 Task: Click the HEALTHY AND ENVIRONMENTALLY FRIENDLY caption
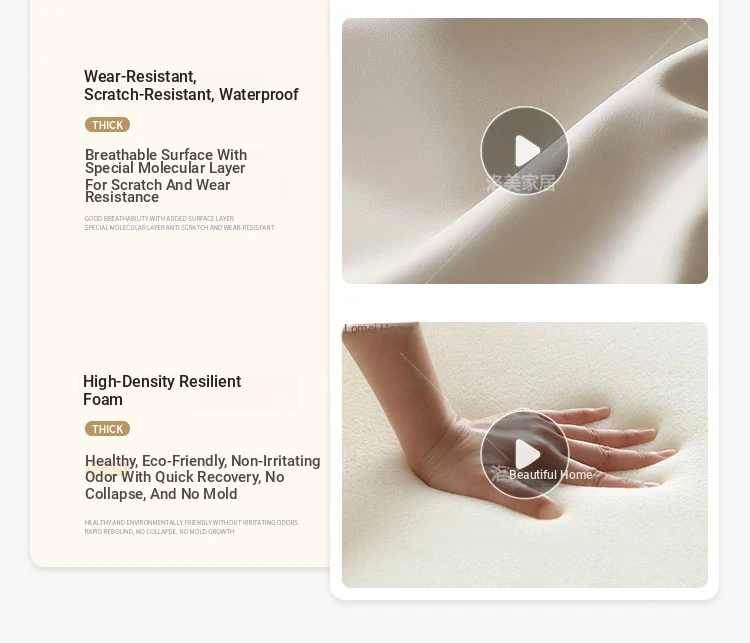[191, 522]
